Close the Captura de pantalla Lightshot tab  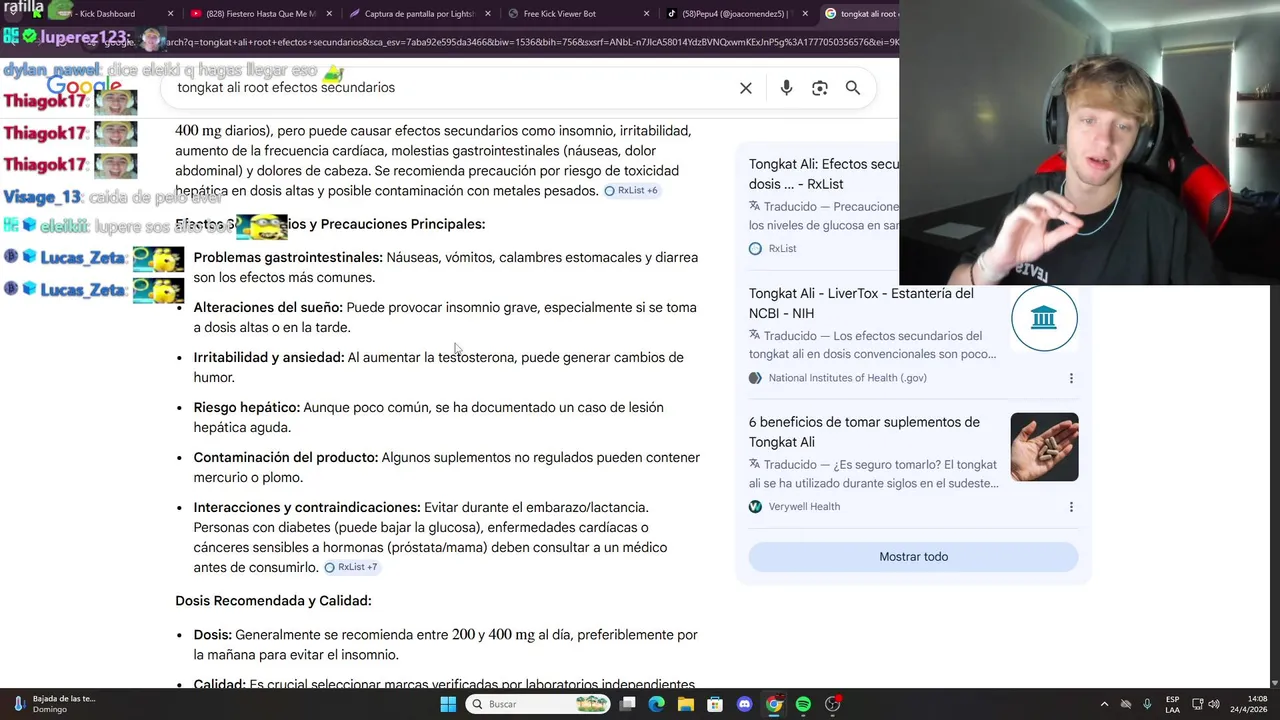point(487,14)
